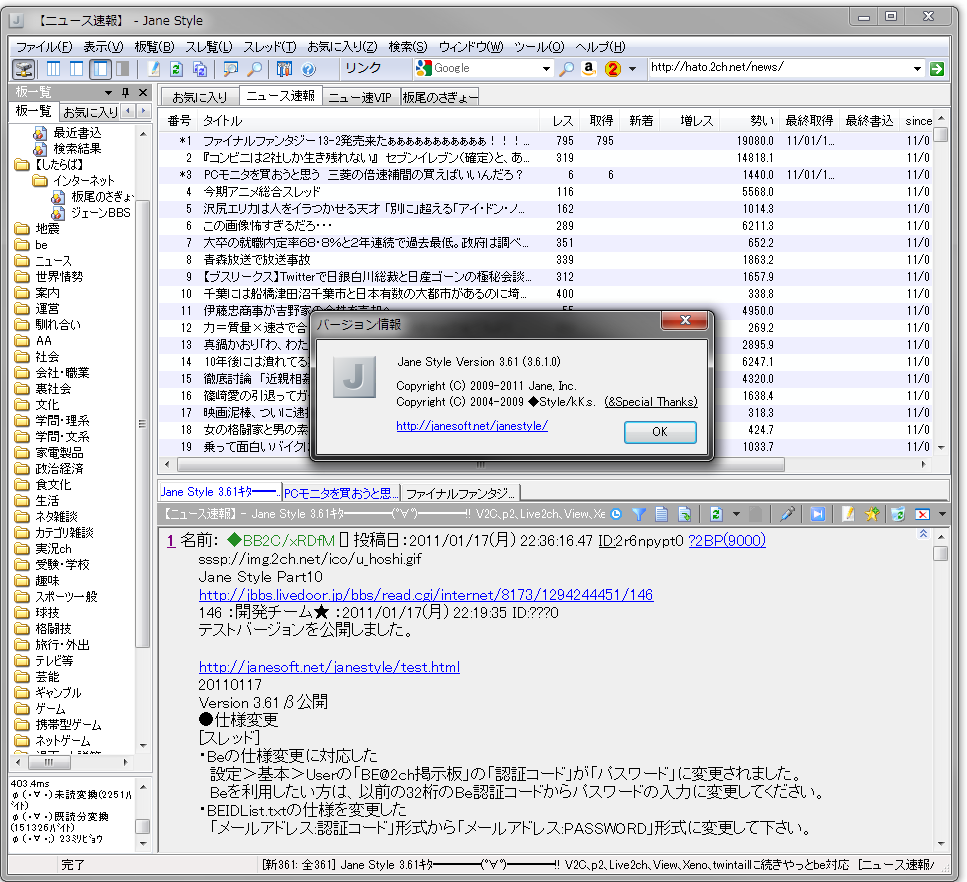Switch to PCモニタを買おうと思 thread tab

tap(341, 493)
